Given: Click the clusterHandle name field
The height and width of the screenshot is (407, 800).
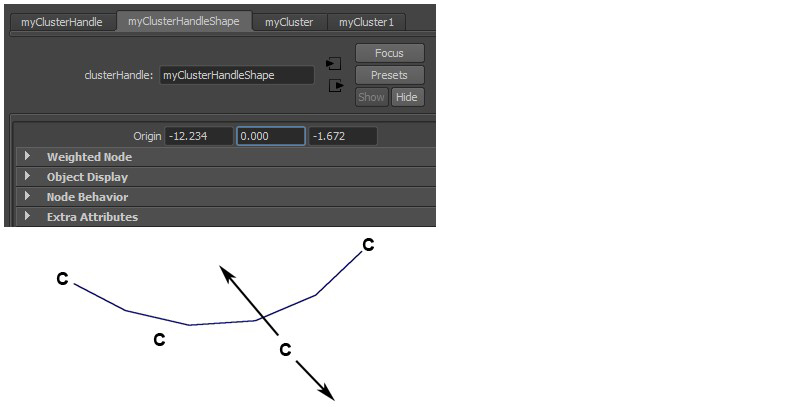Looking at the screenshot, I should (x=237, y=75).
